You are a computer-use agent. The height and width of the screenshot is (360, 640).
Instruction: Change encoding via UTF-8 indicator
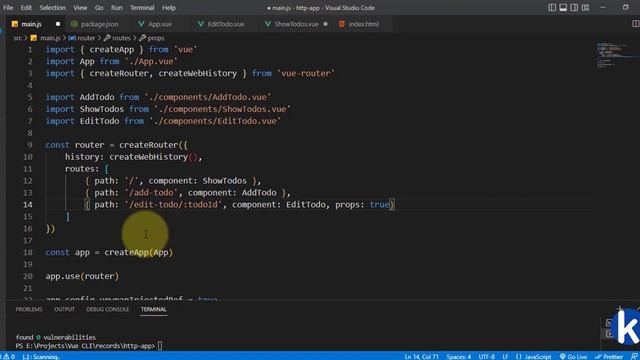487,356
